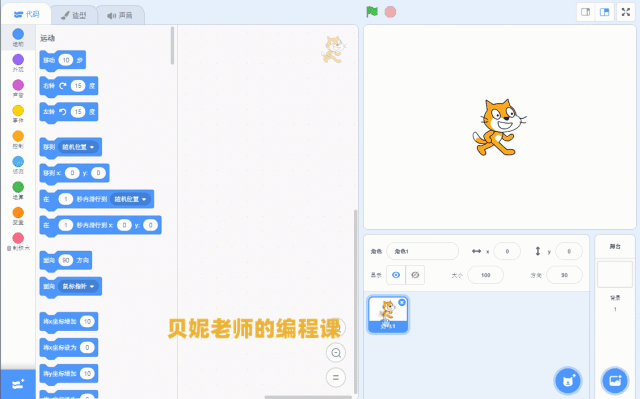Click the 将y坐标增加 10 block

coord(69,374)
